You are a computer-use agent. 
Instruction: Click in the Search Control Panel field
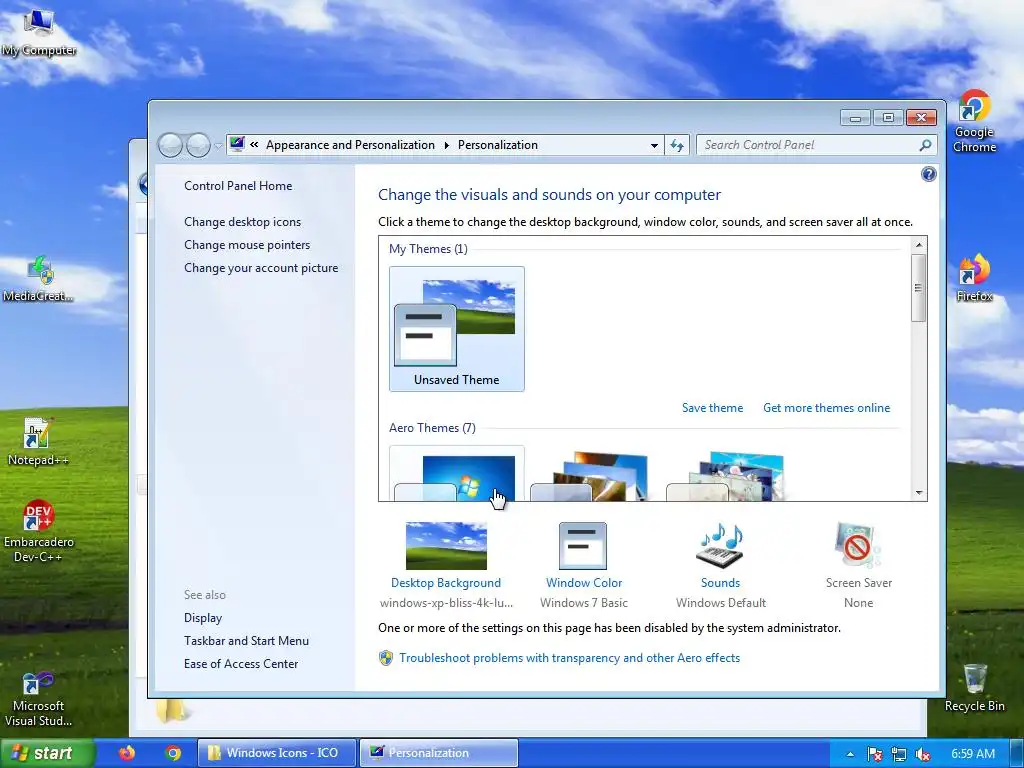810,145
